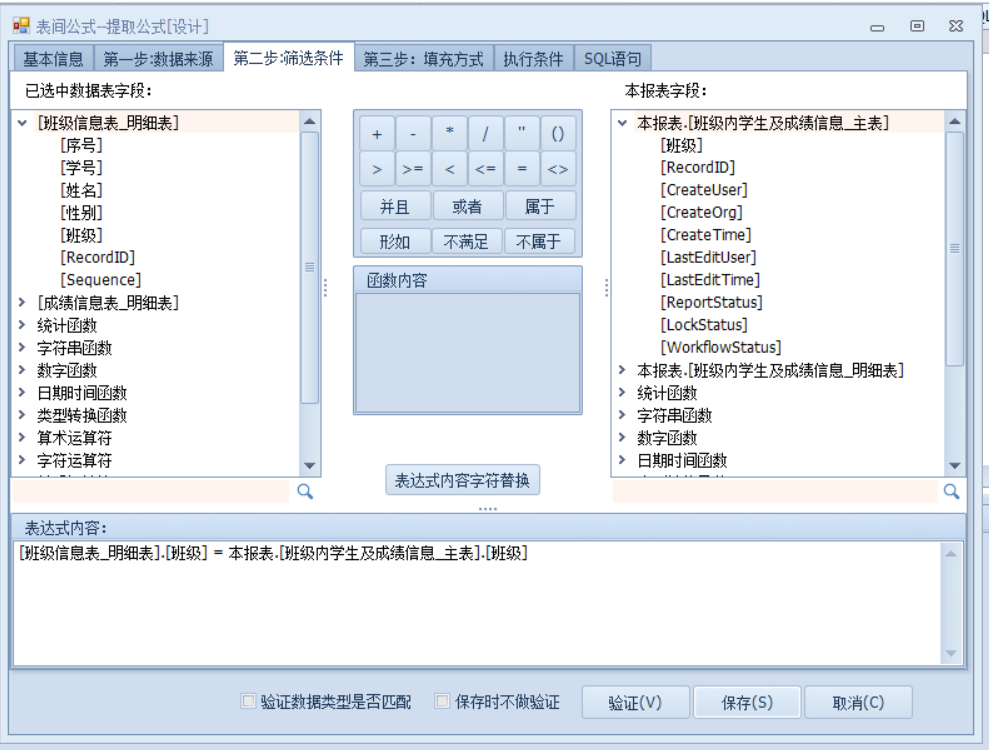This screenshot has height=750, width=989.
Task: Expand the 成绩信息表_明细表 tree node
Action: [x=23, y=302]
